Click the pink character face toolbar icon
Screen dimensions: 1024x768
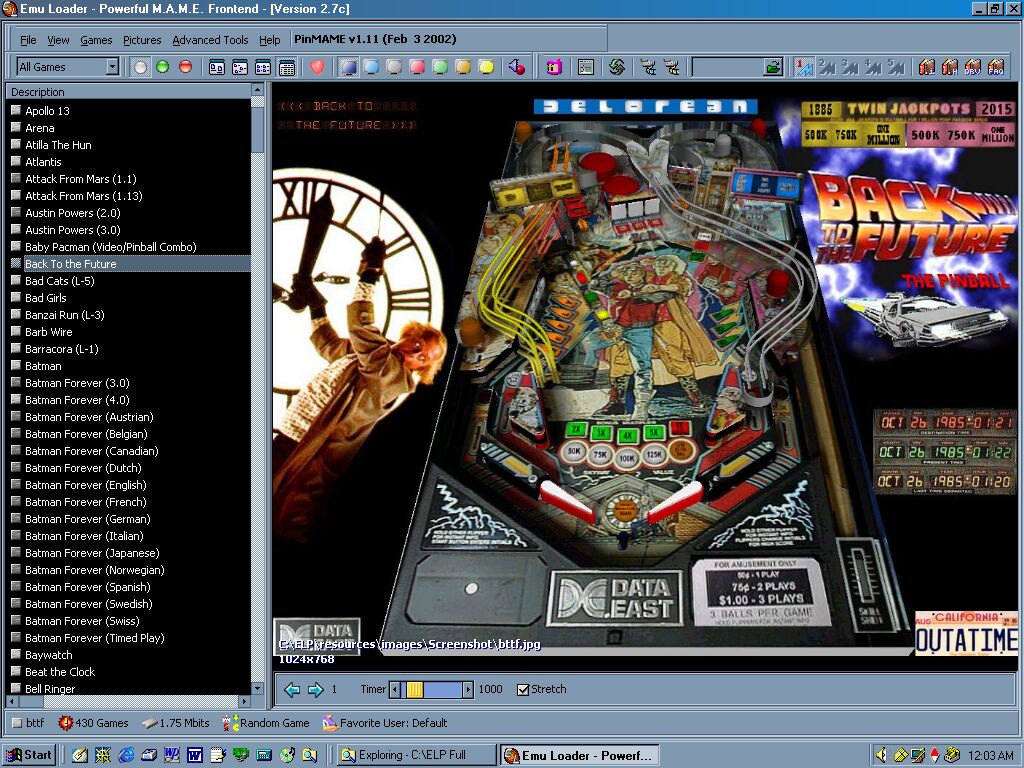(x=554, y=67)
